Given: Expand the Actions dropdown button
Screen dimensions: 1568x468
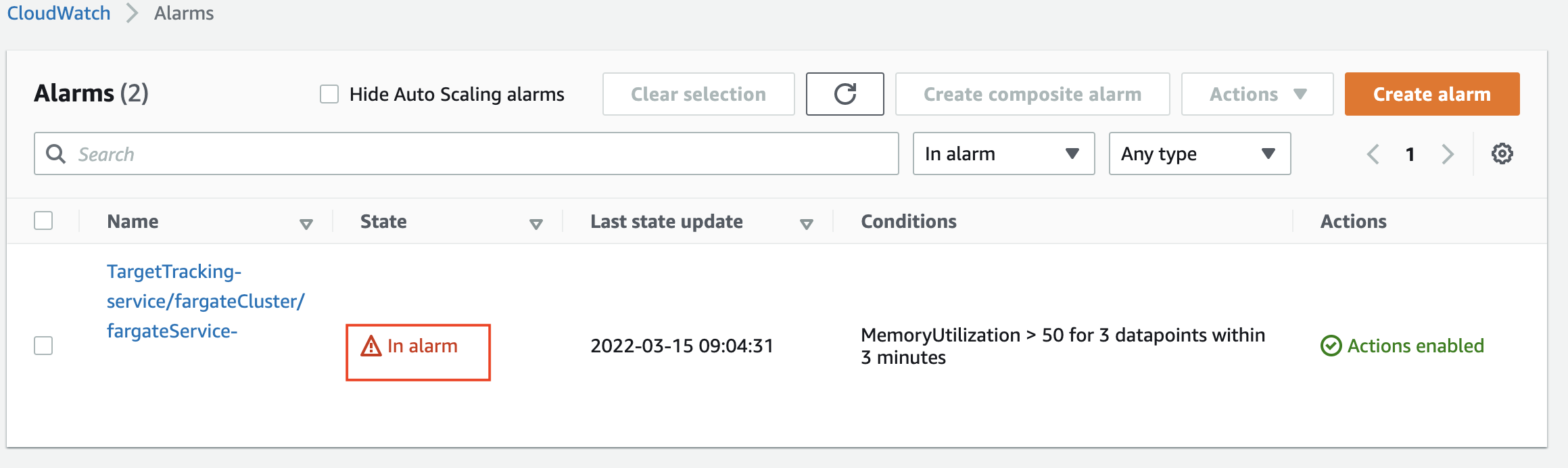Looking at the screenshot, I should [1257, 94].
